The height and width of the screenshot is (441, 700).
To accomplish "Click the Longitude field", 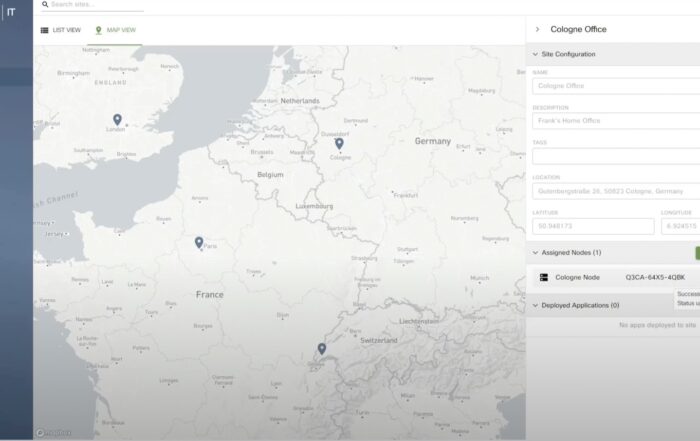I will click(680, 226).
